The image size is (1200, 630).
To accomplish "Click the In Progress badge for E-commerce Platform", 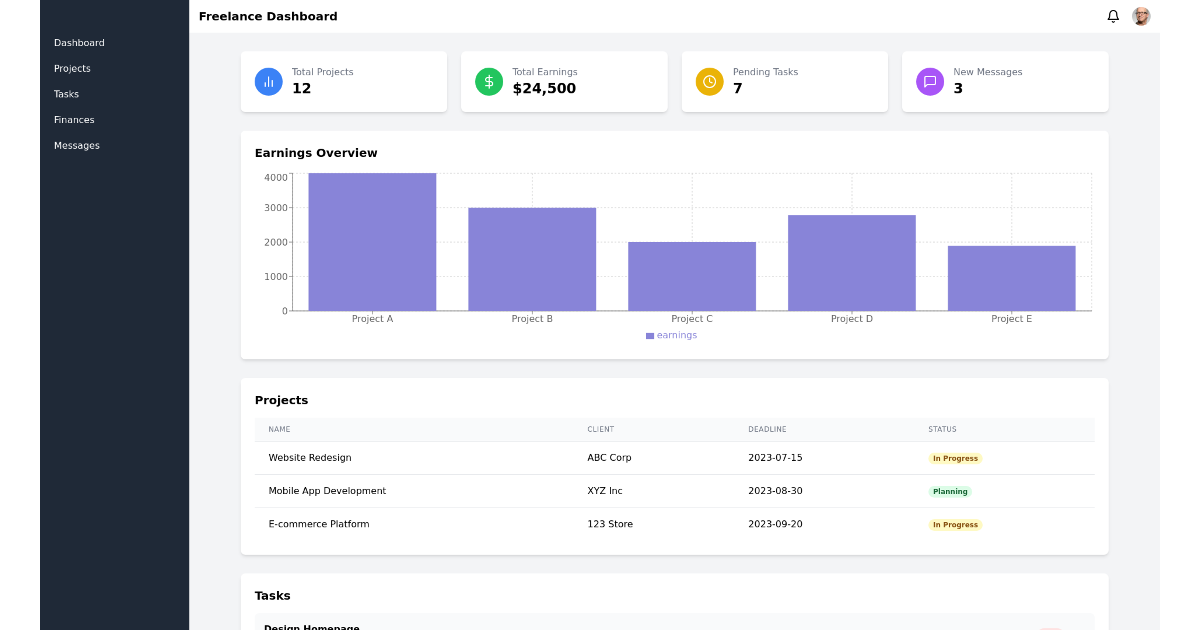I will point(955,524).
